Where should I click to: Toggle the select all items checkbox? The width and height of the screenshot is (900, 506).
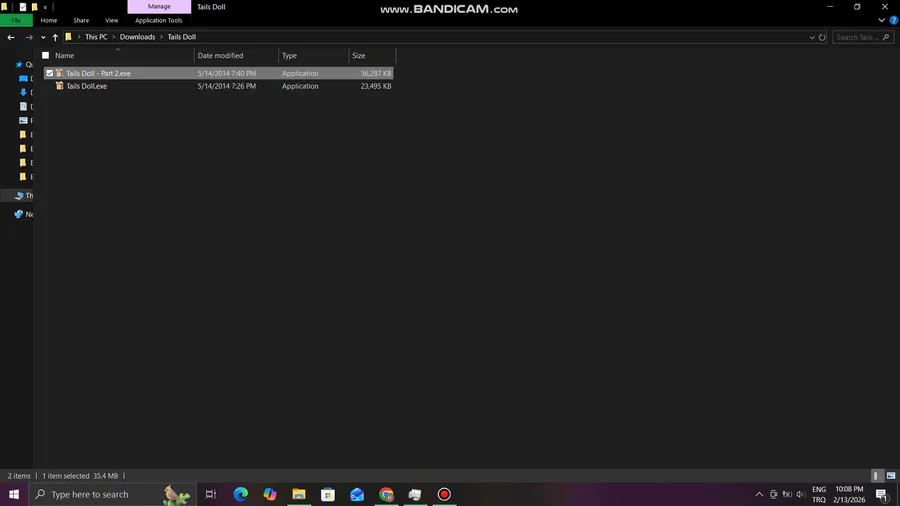[x=45, y=56]
